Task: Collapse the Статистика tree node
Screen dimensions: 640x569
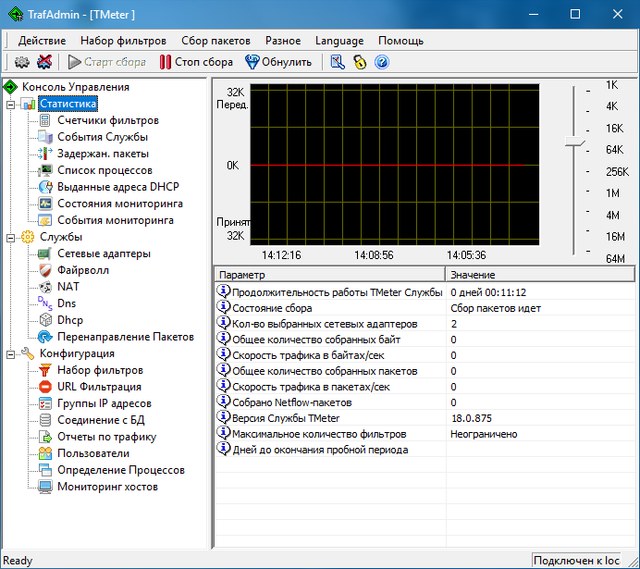Action: 11,104
